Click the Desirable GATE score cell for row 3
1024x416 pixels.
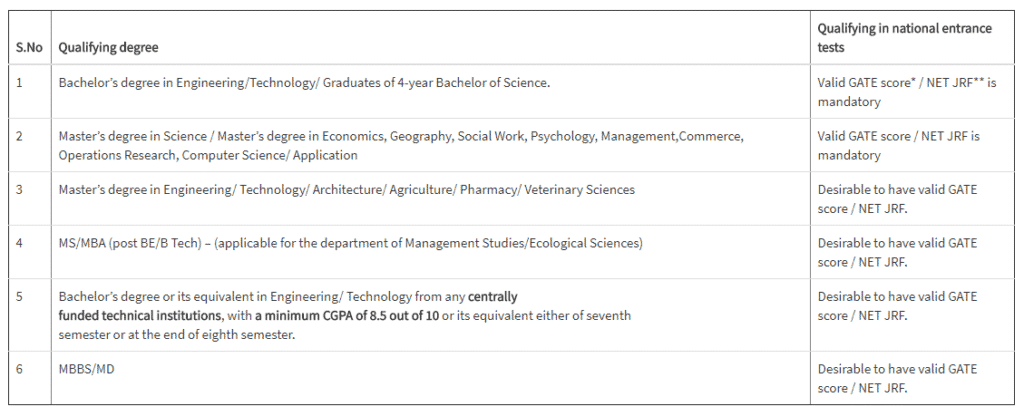[897, 199]
